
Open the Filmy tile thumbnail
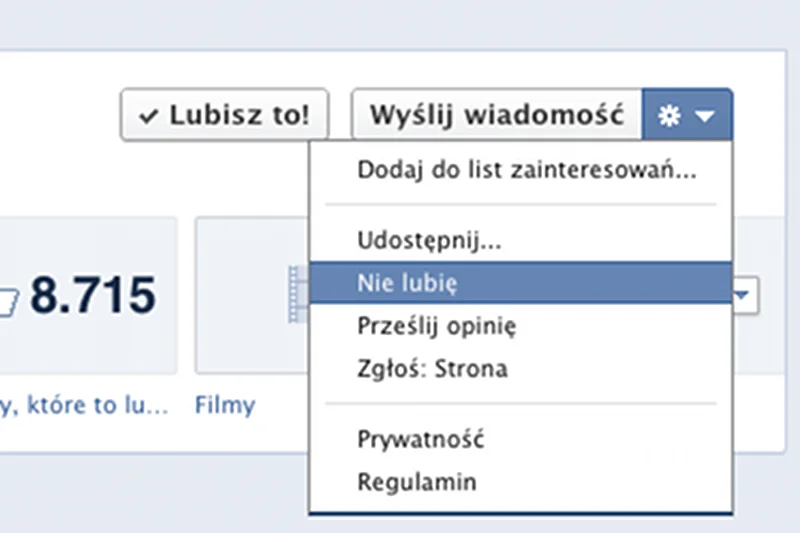coord(252,295)
